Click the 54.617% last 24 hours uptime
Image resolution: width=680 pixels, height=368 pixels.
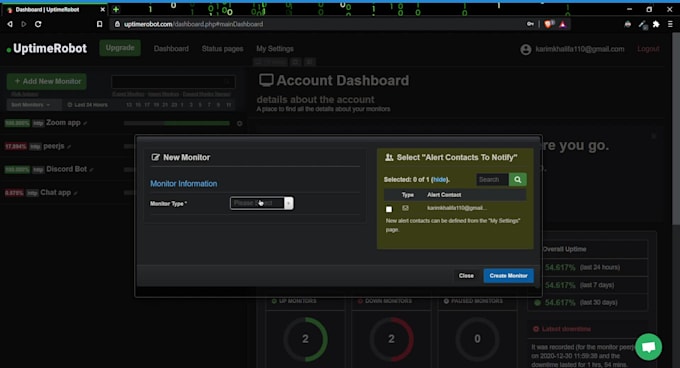[560, 267]
